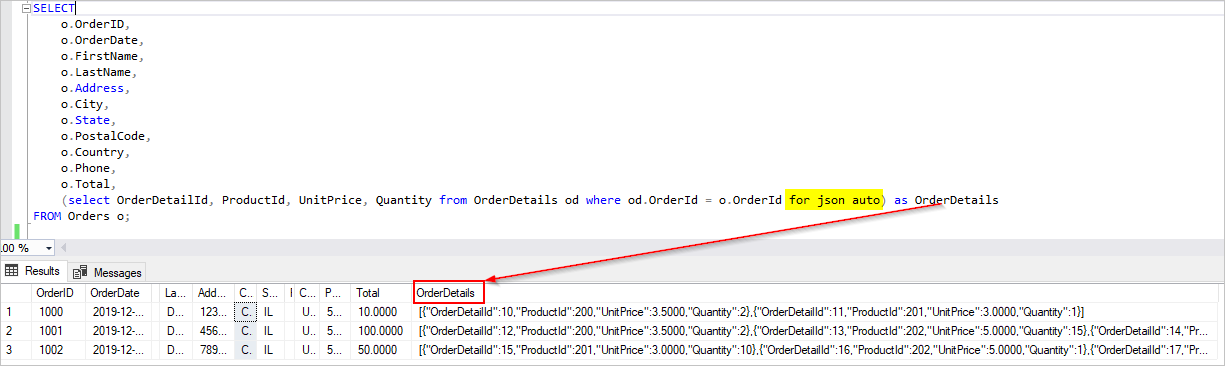Click address cell starting with 123
Viewport: 1225px width, 366px height.
click(x=214, y=311)
